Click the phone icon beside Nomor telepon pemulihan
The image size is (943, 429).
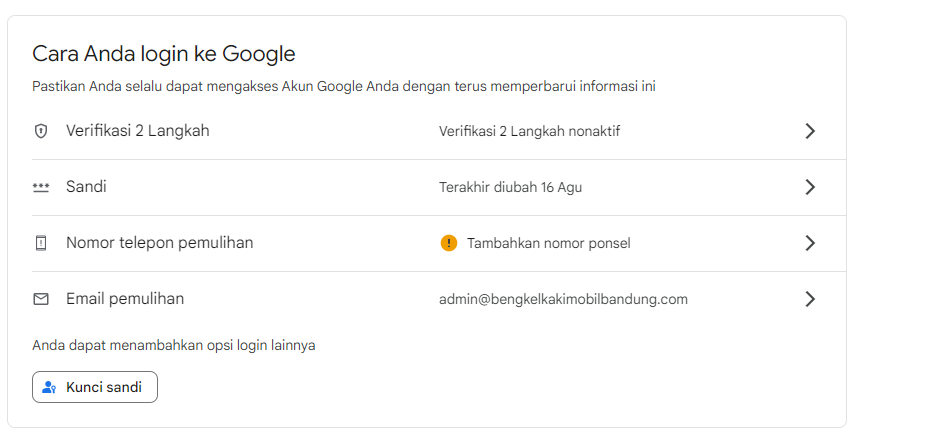pyautogui.click(x=40, y=243)
